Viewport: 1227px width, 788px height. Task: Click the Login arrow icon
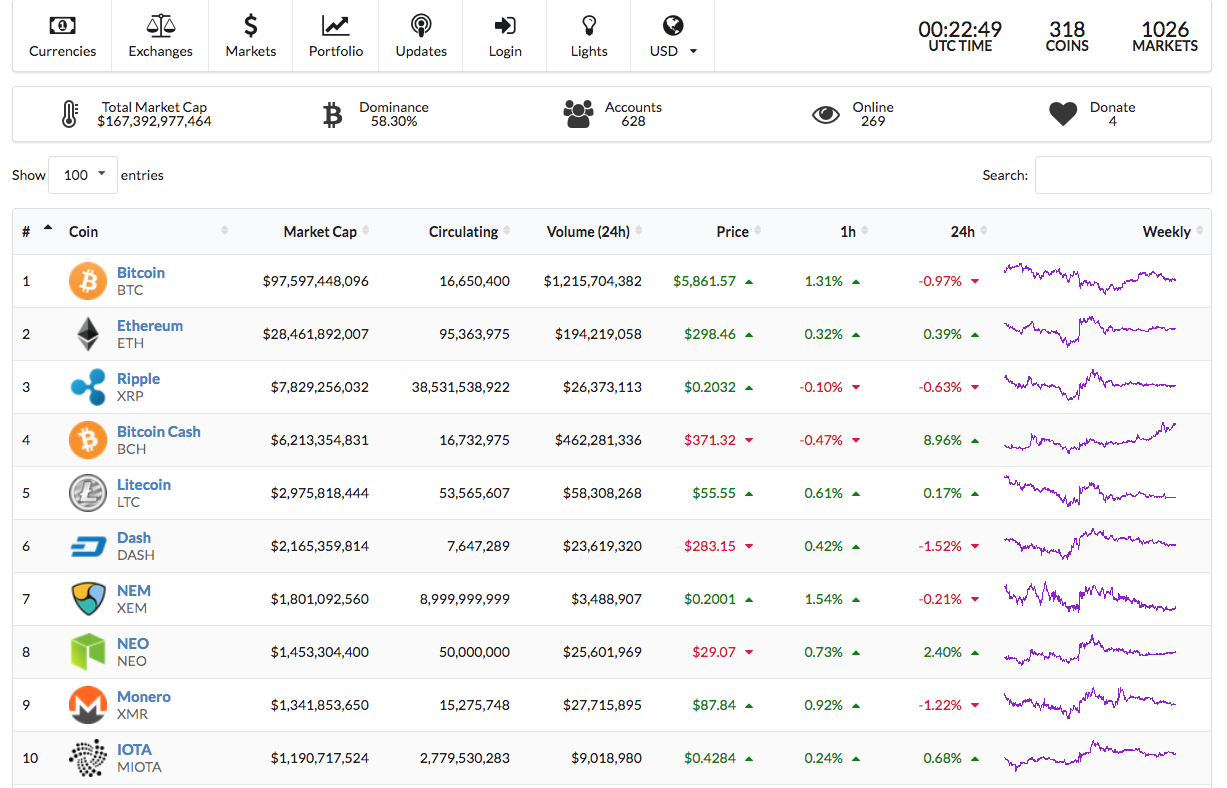coord(505,25)
